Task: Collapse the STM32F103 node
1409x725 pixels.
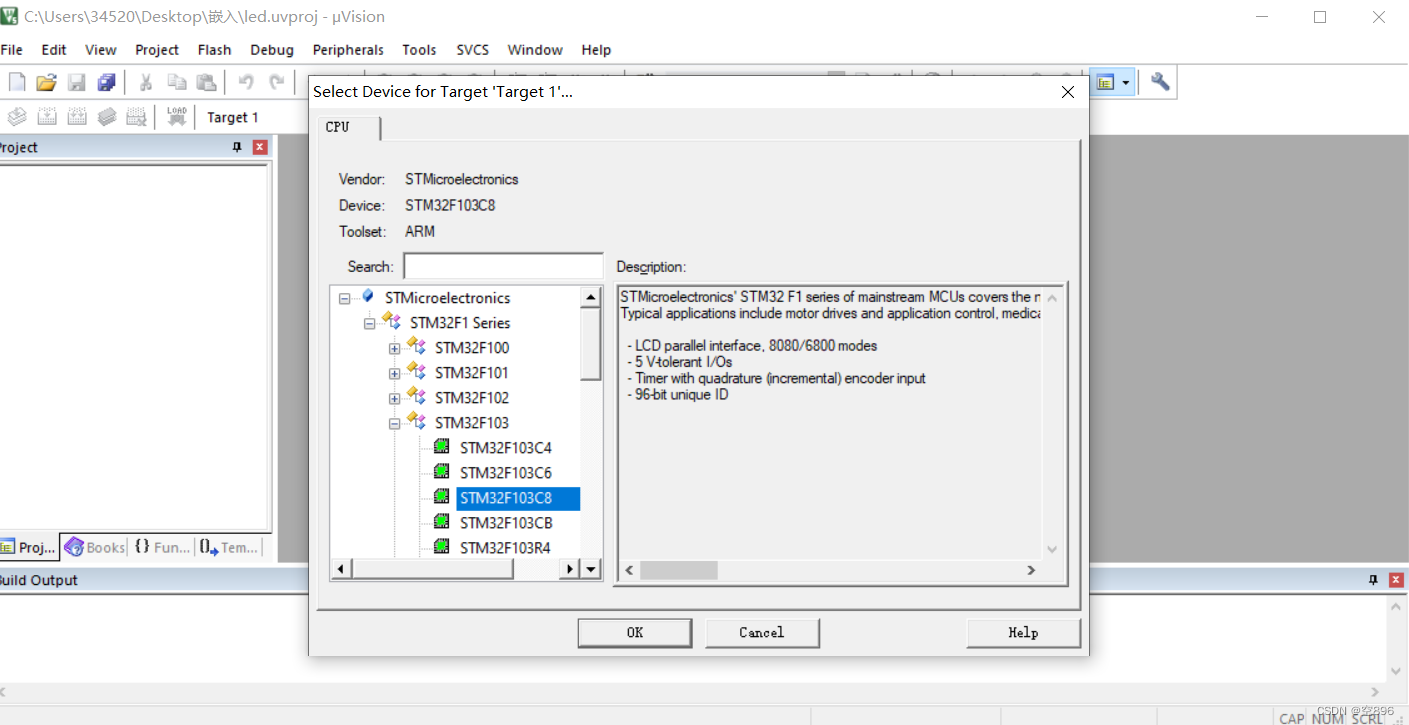Action: point(394,423)
